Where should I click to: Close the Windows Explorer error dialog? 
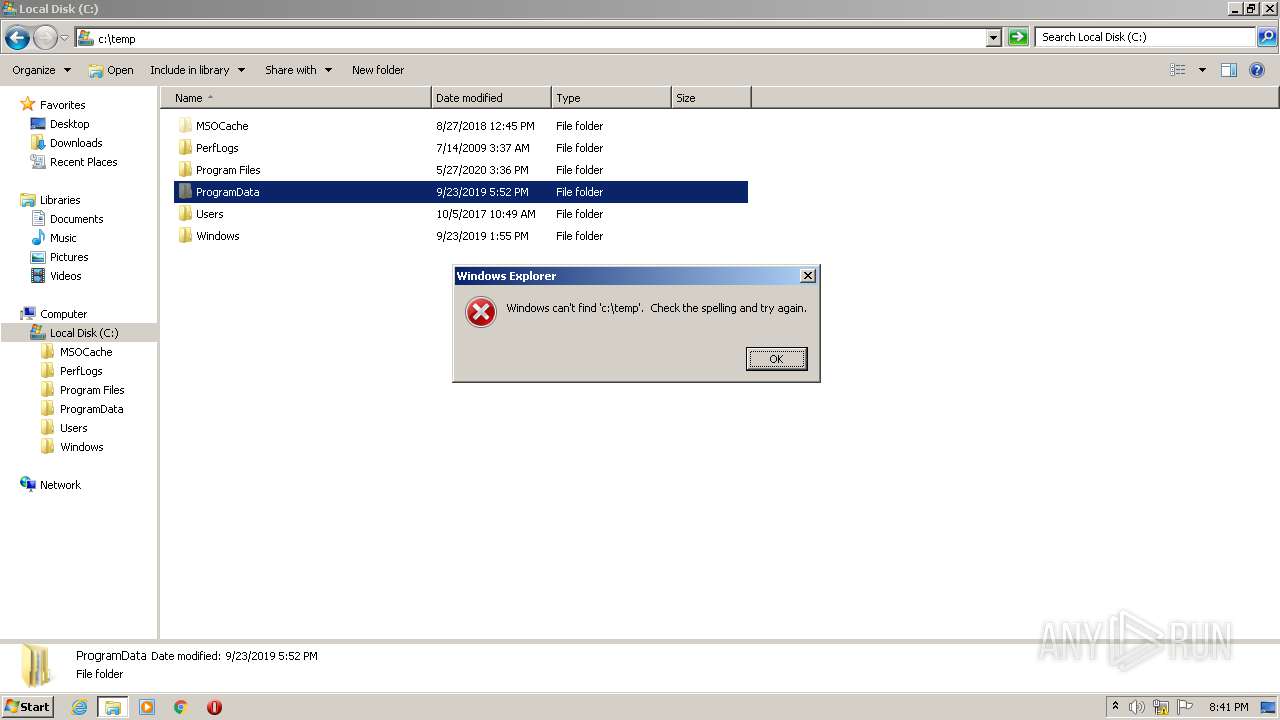click(x=808, y=276)
